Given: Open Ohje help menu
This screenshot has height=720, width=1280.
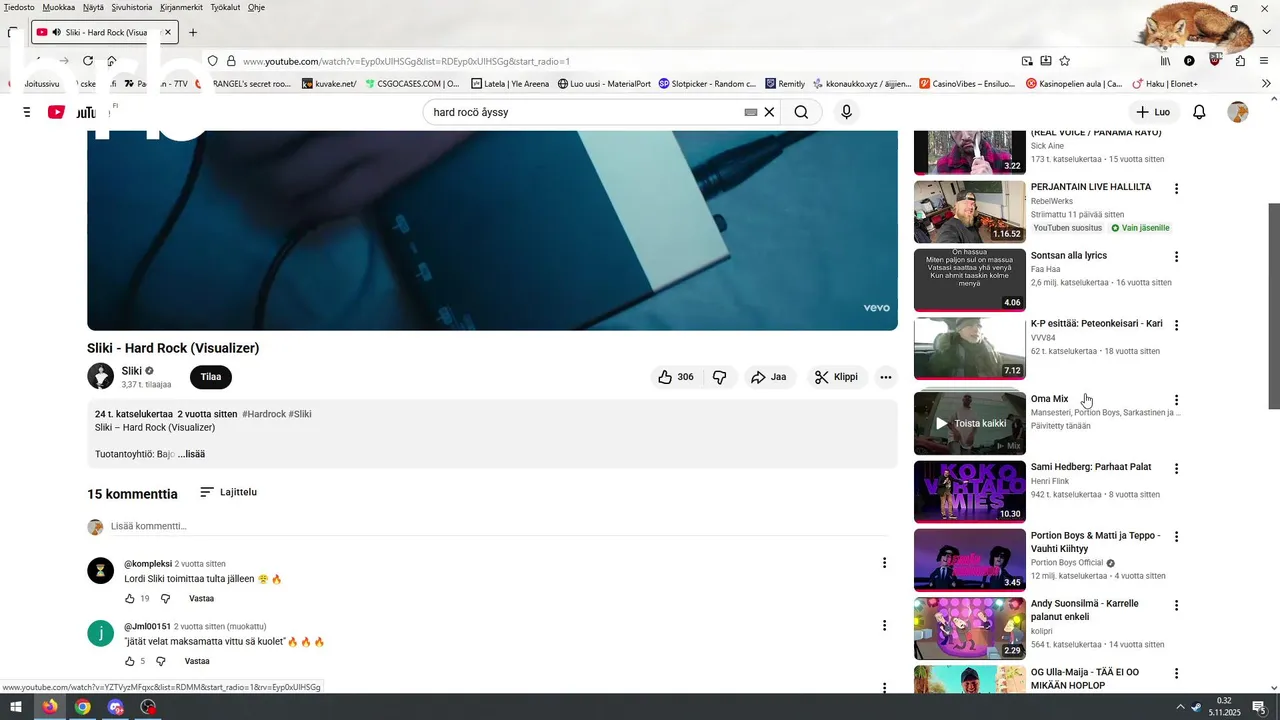Looking at the screenshot, I should click(256, 7).
